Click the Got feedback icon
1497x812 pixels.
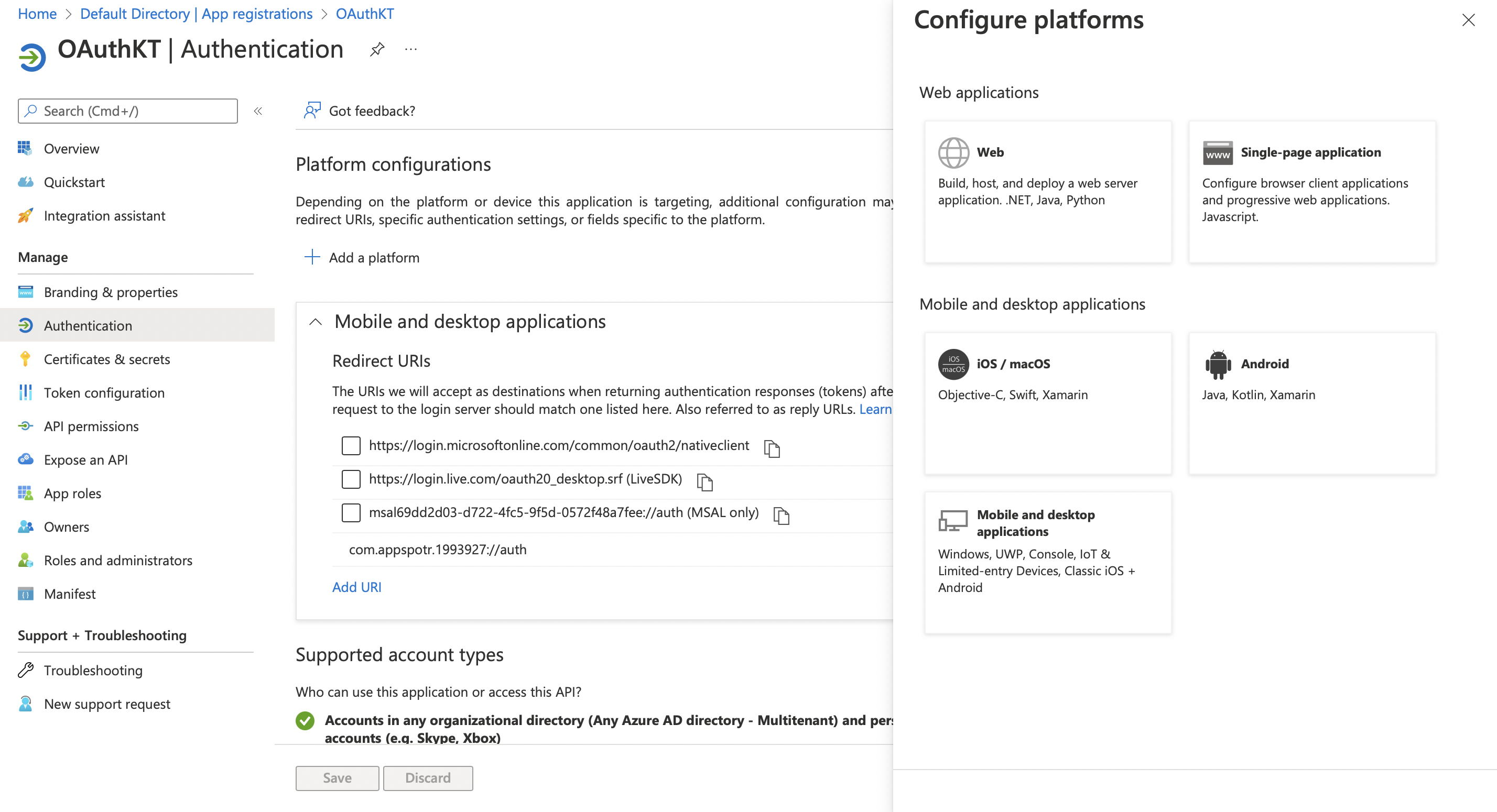pos(312,111)
